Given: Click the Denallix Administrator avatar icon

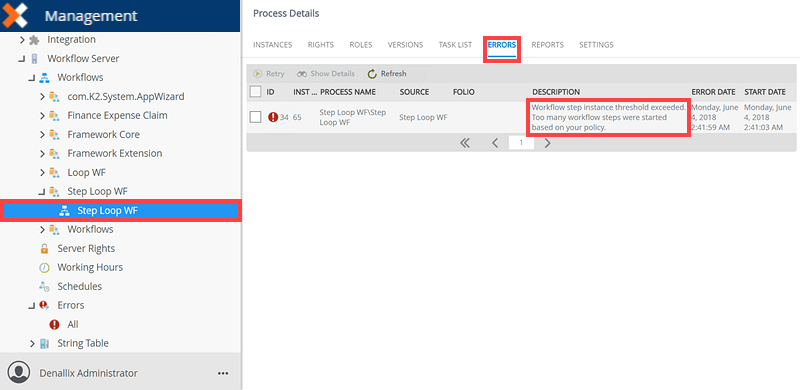Looking at the screenshot, I should [x=19, y=372].
